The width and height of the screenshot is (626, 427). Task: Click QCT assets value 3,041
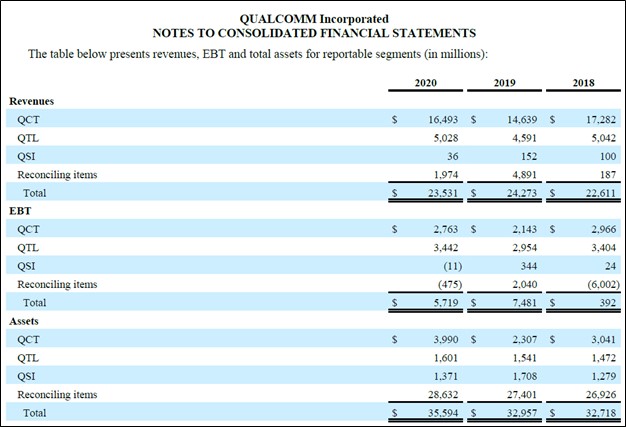coord(604,340)
